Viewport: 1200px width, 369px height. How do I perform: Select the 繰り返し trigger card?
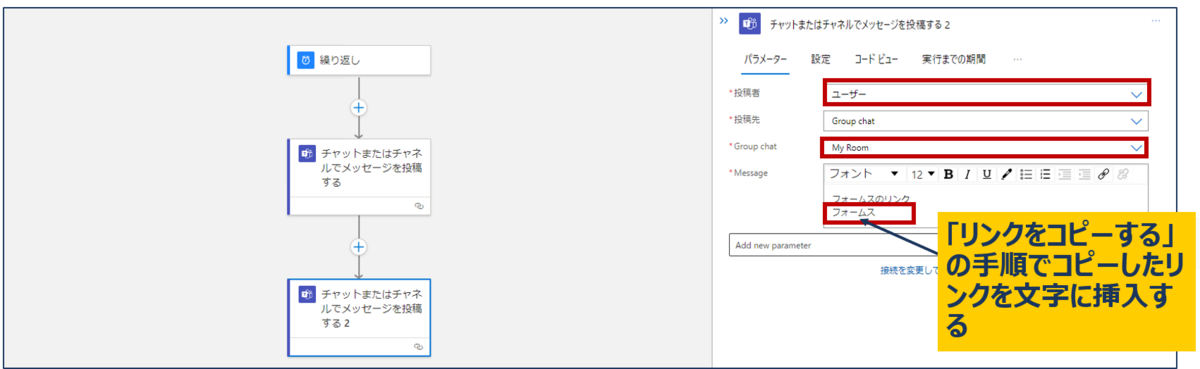coord(359,60)
